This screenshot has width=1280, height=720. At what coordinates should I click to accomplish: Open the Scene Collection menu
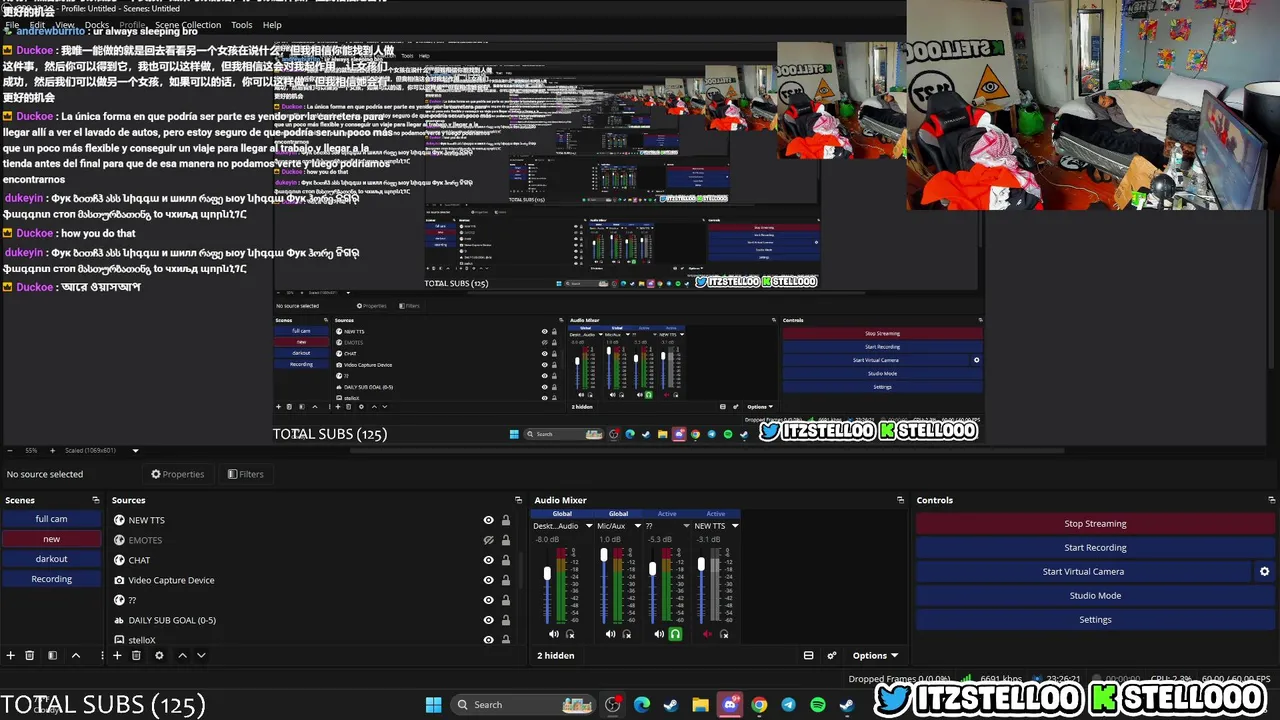click(188, 24)
